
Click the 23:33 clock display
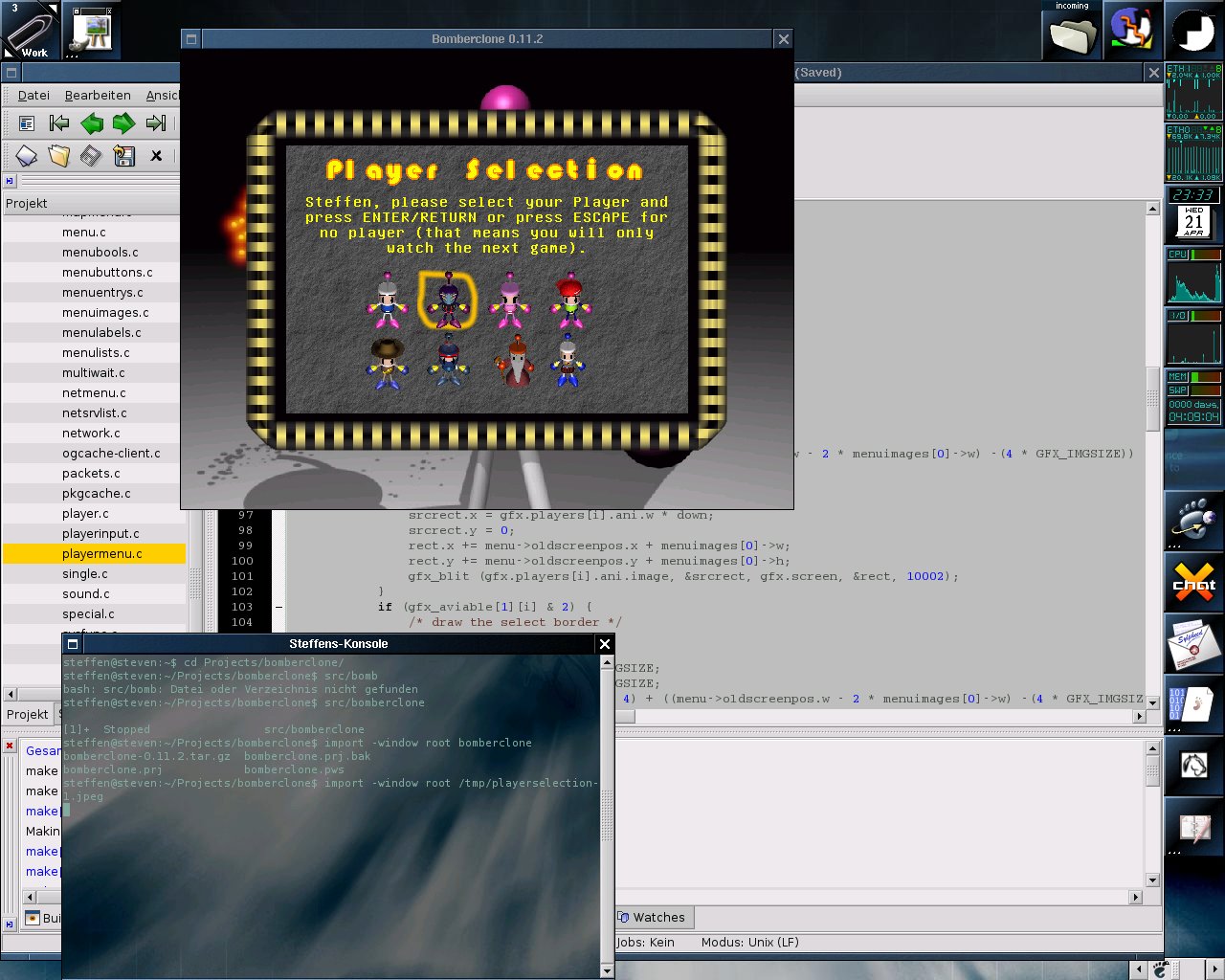coord(1193,194)
